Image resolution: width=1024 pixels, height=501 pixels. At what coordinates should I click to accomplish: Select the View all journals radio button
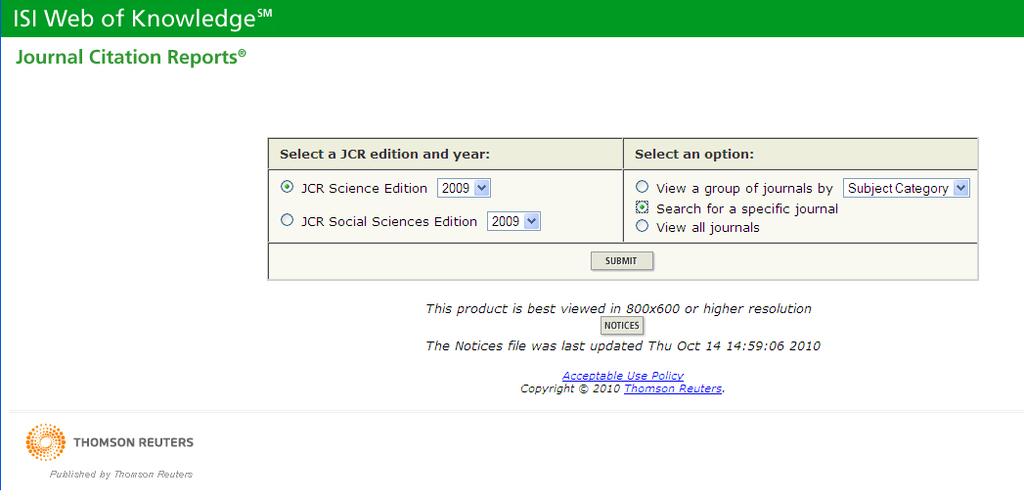[x=643, y=226]
